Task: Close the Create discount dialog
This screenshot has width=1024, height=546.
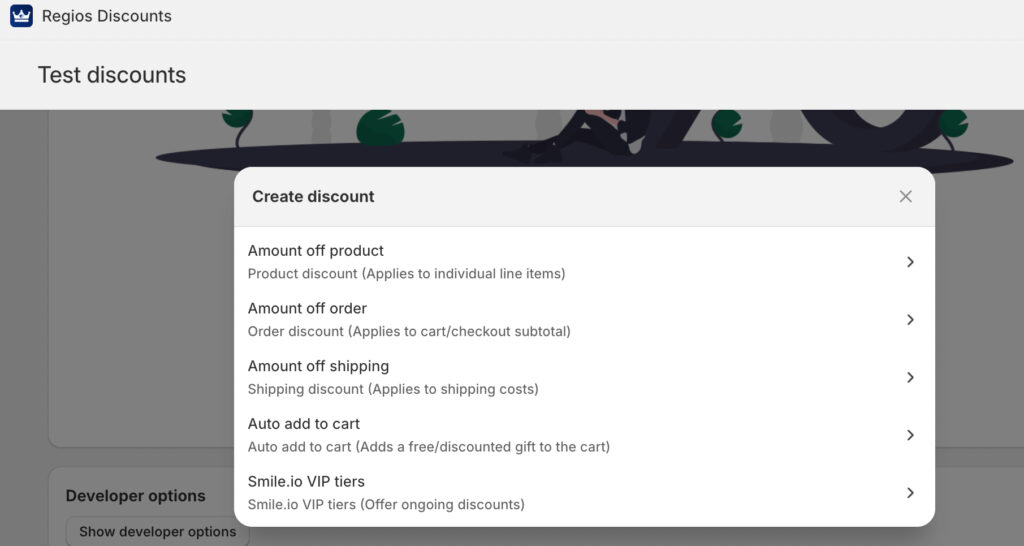Action: tap(905, 197)
